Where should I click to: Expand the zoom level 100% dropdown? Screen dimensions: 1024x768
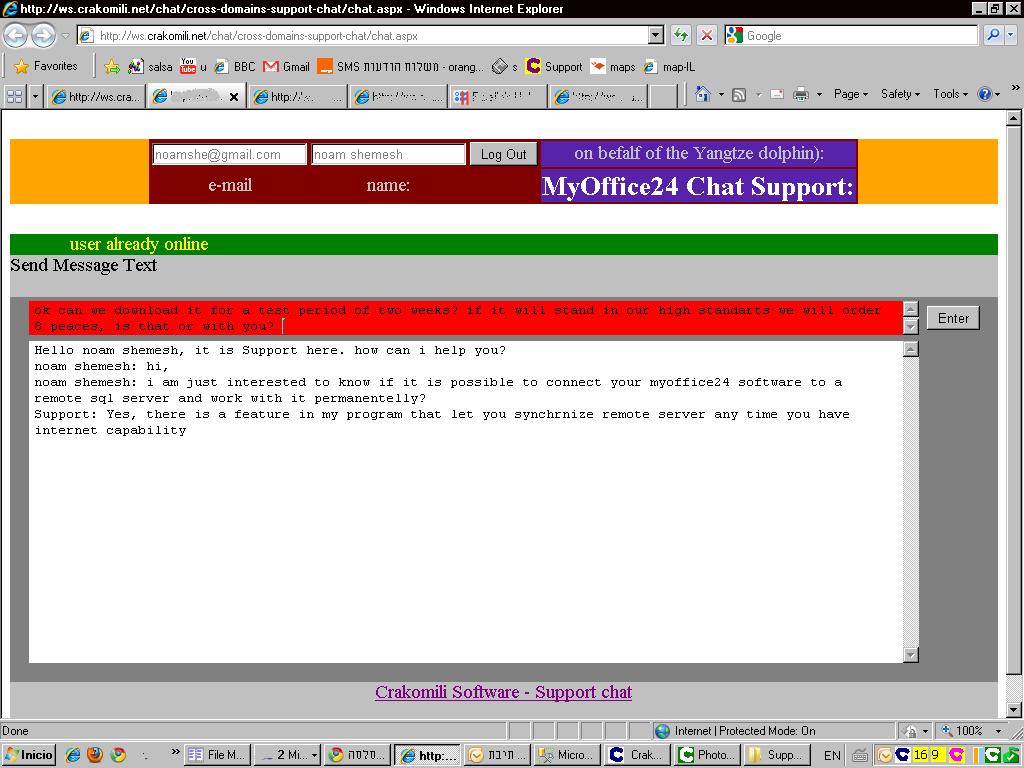pos(998,731)
